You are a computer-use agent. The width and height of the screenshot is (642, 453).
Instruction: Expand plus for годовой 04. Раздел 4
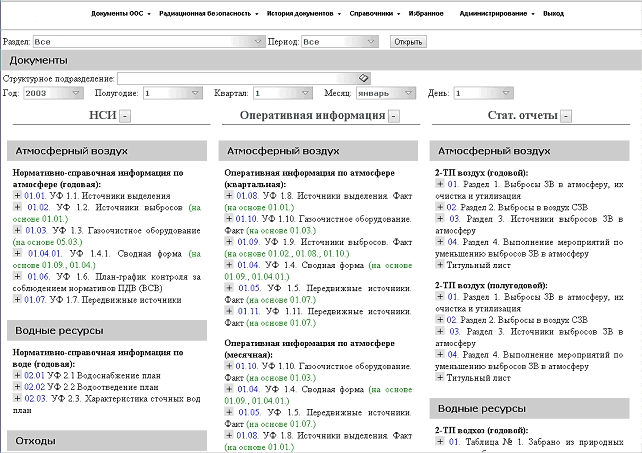tap(440, 242)
